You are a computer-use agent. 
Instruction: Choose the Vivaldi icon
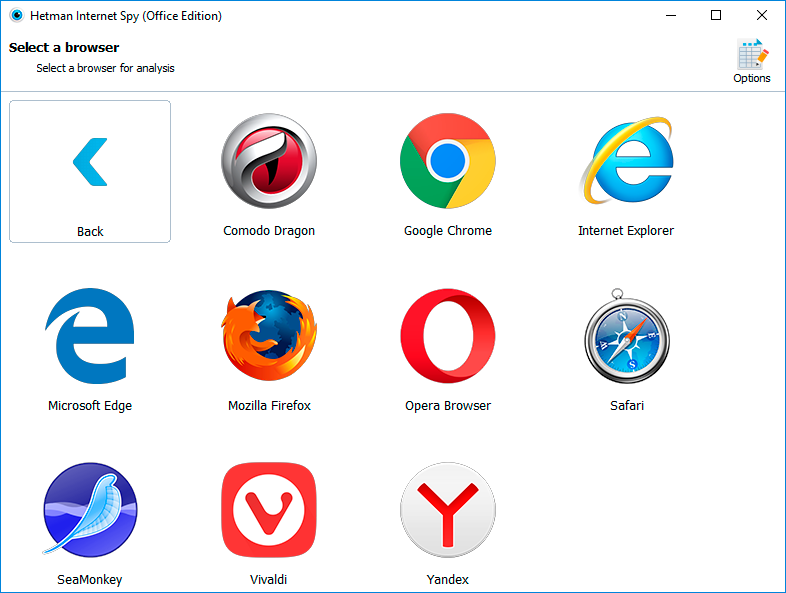269,509
